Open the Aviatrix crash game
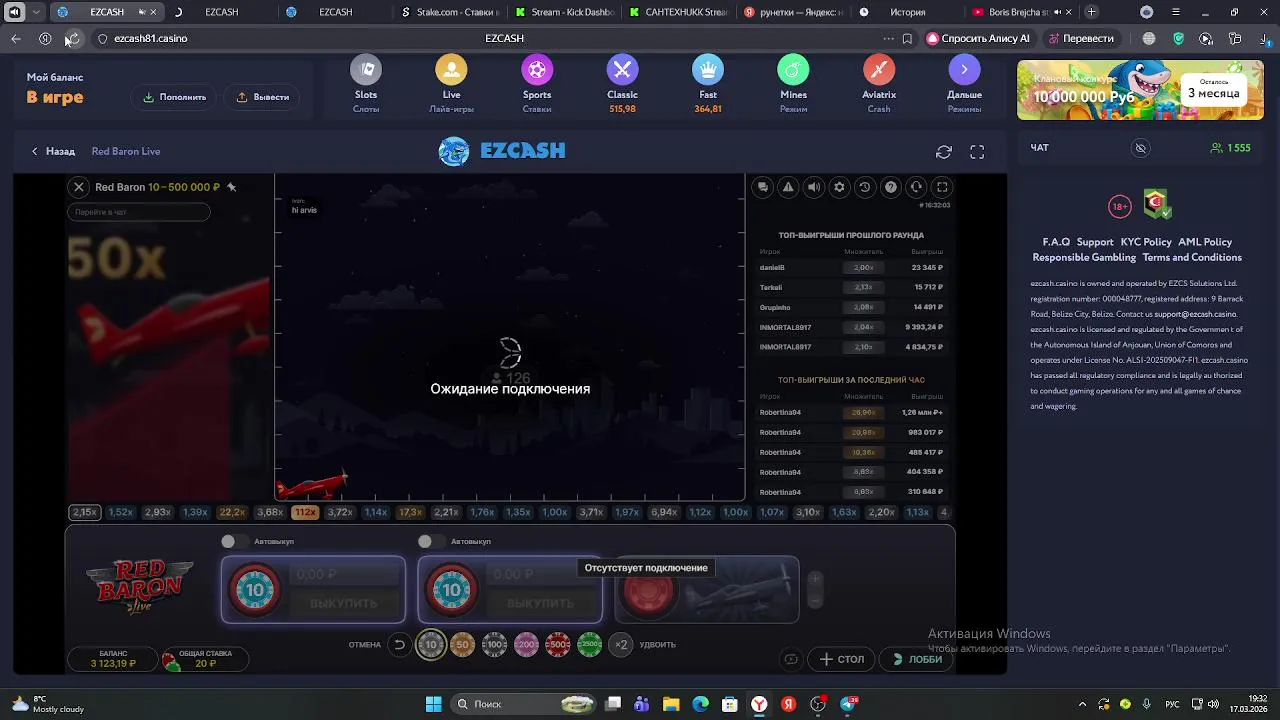 tap(879, 70)
